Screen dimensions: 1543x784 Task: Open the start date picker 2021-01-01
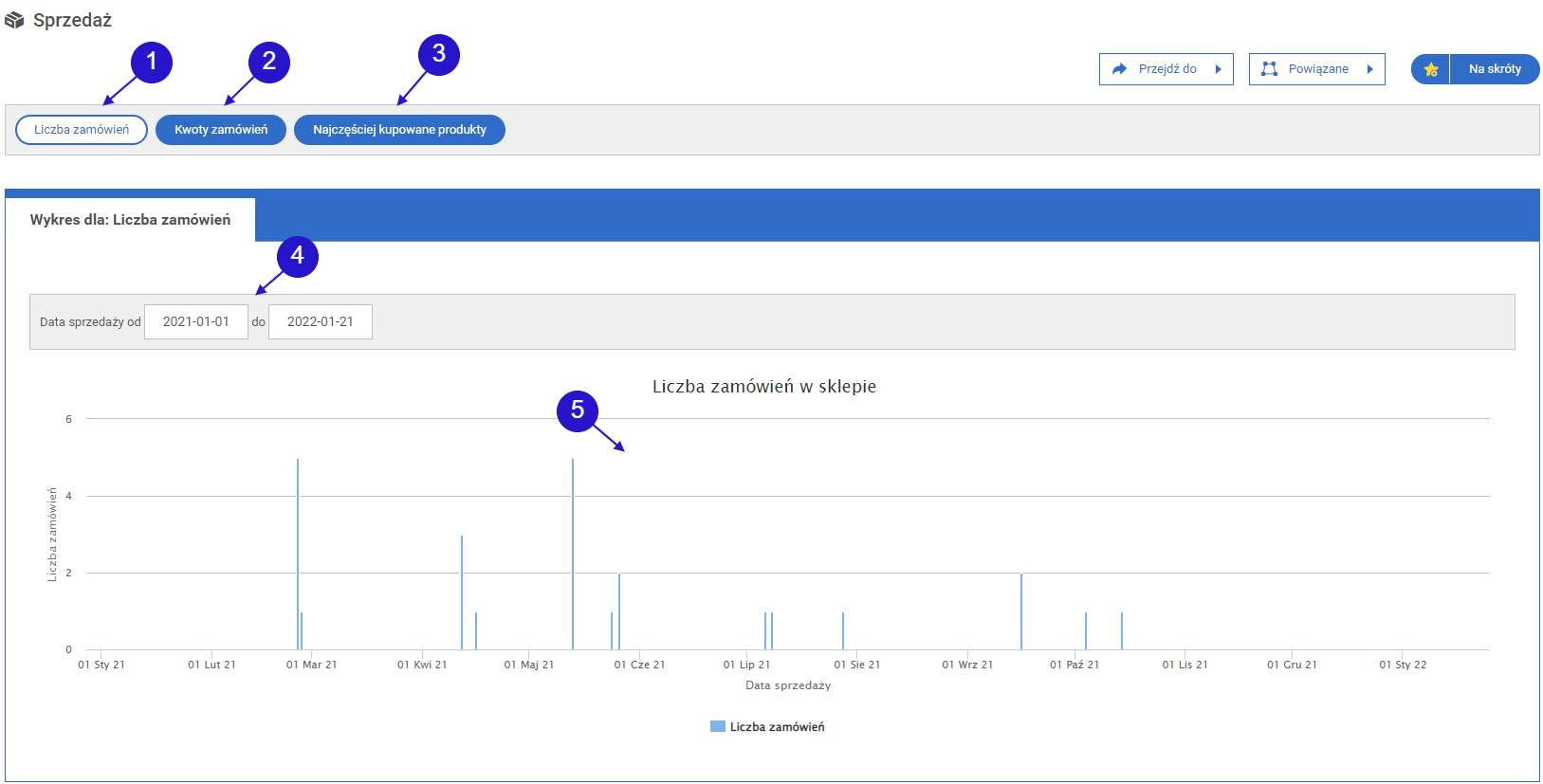[196, 321]
